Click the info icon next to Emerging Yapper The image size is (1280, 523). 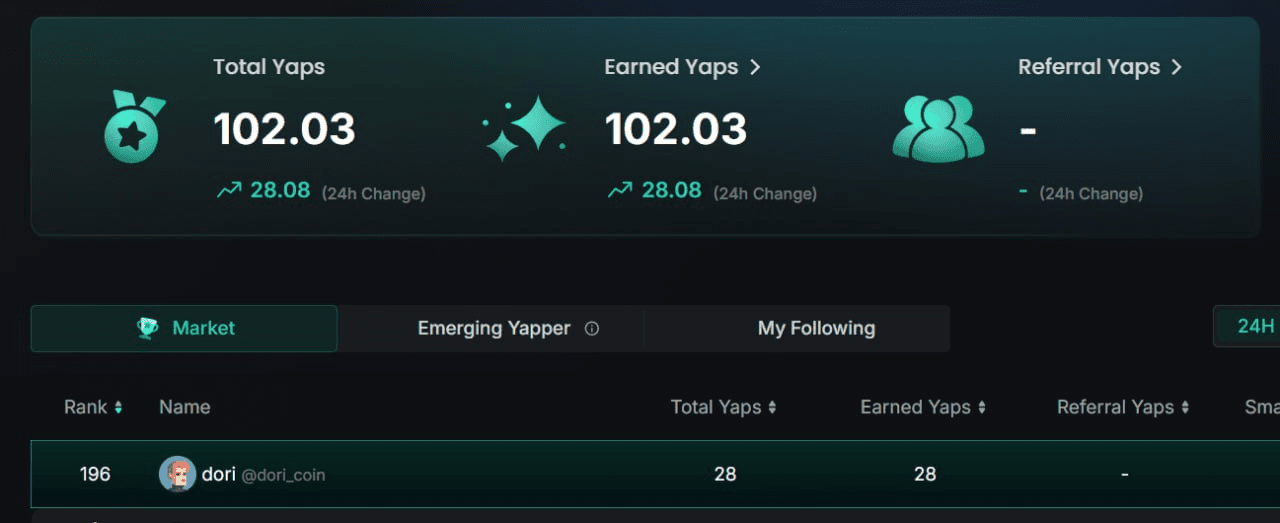(592, 328)
